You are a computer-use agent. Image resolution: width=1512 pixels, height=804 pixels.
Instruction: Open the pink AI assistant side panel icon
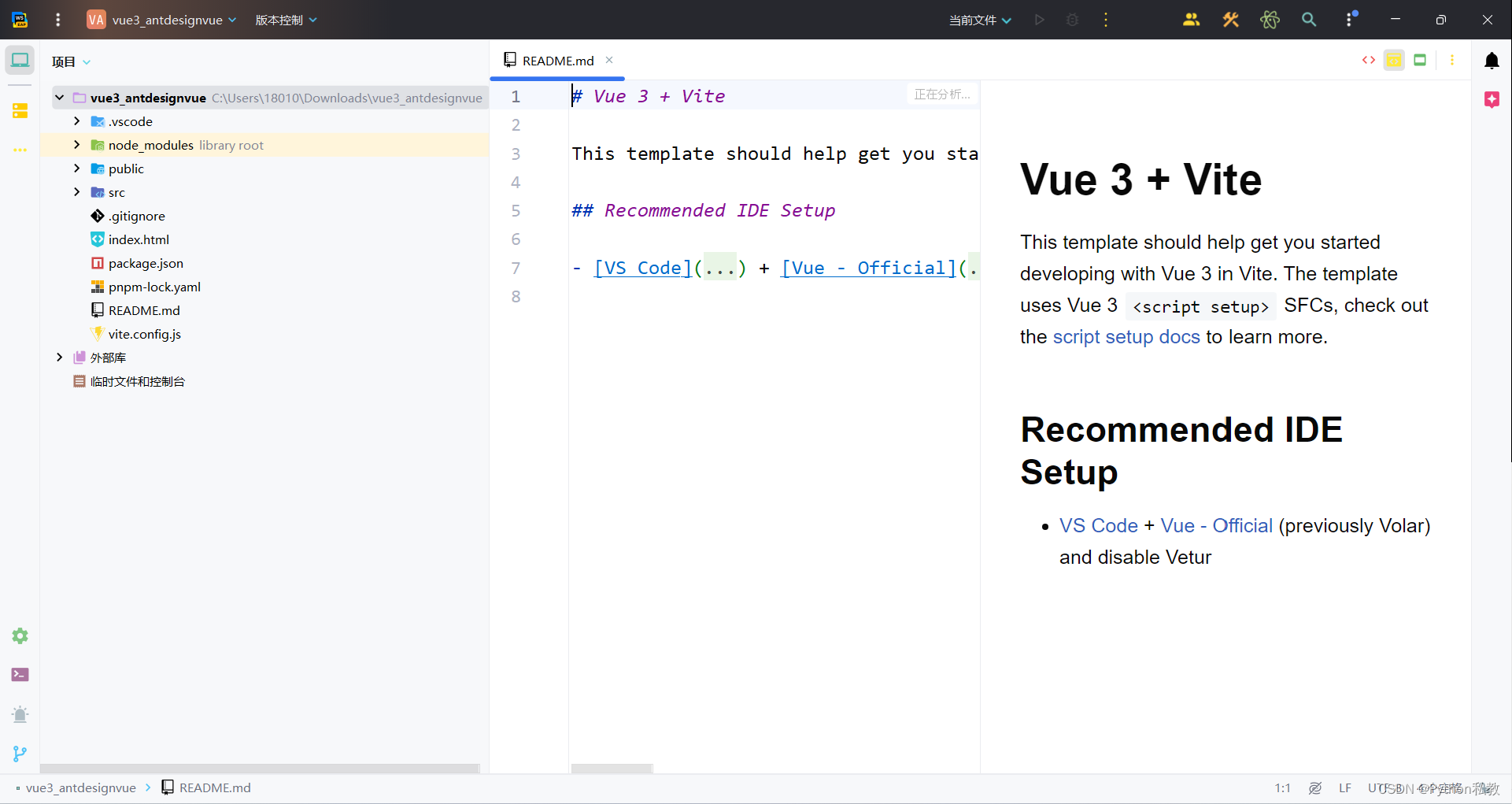click(x=1492, y=99)
